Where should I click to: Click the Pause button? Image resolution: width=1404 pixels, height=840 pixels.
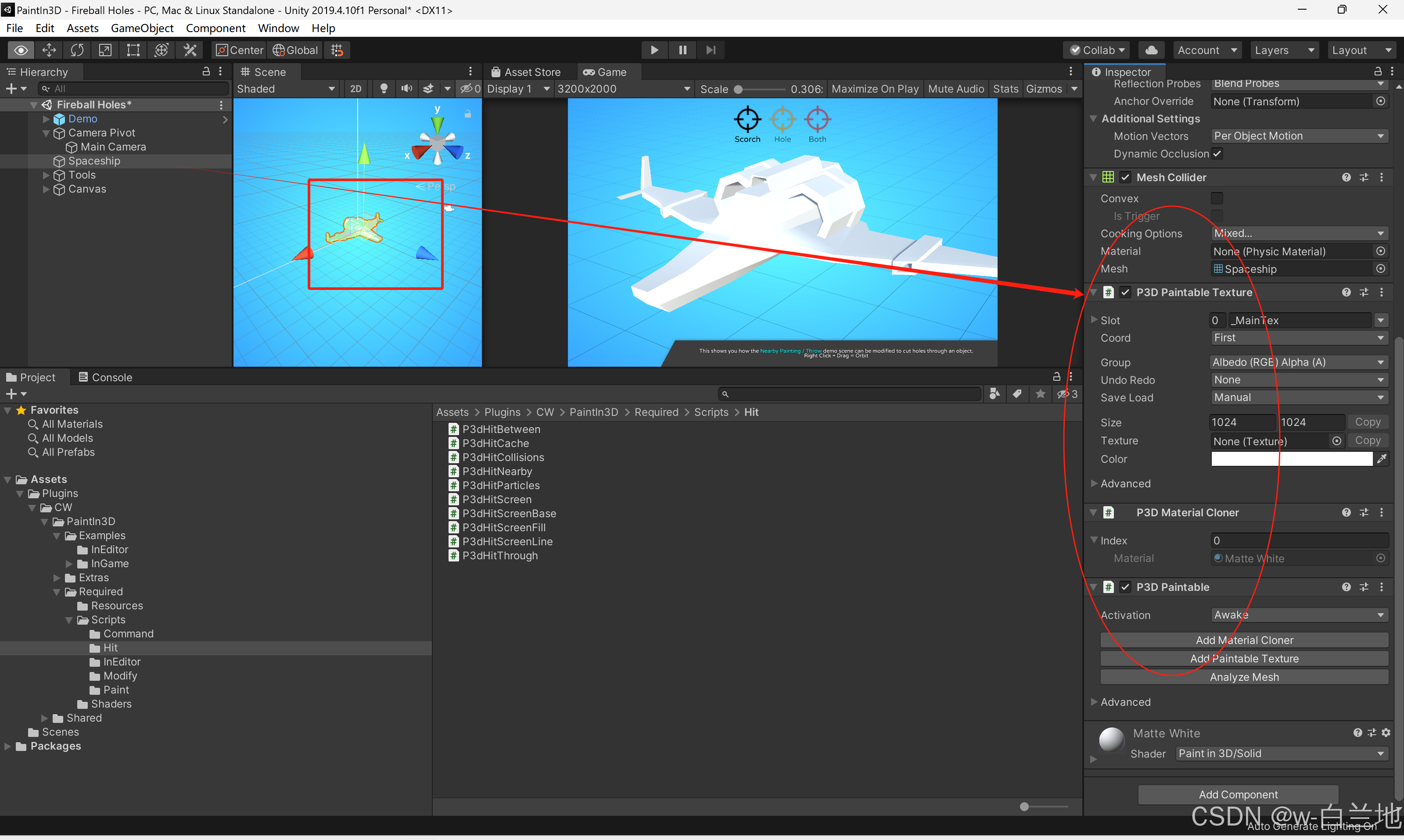682,50
